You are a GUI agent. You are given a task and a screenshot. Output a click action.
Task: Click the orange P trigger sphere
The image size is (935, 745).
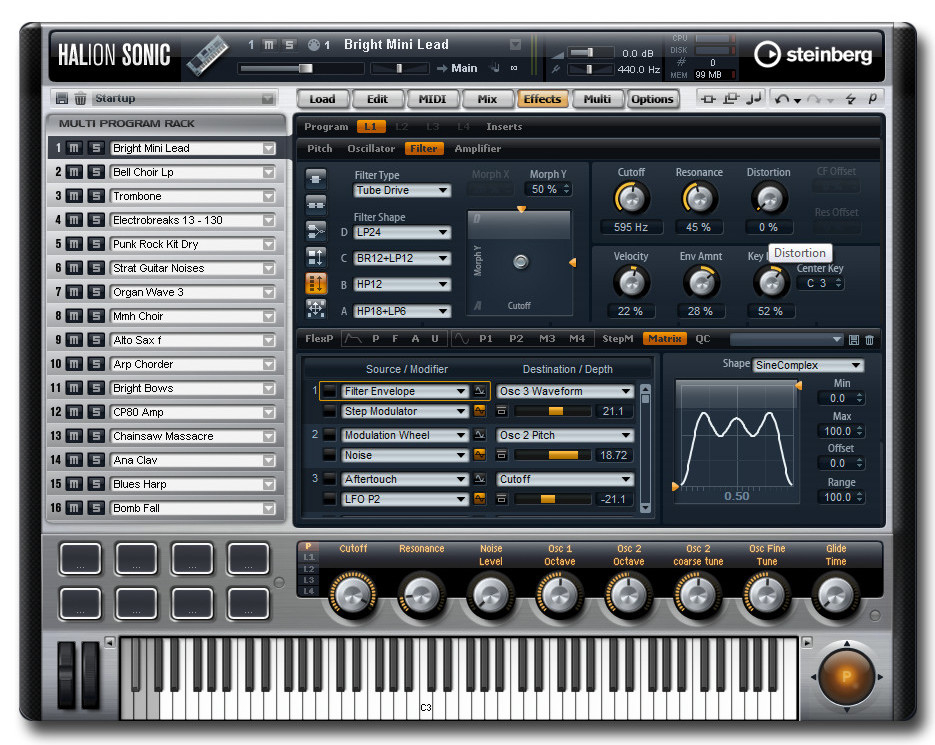[x=846, y=676]
